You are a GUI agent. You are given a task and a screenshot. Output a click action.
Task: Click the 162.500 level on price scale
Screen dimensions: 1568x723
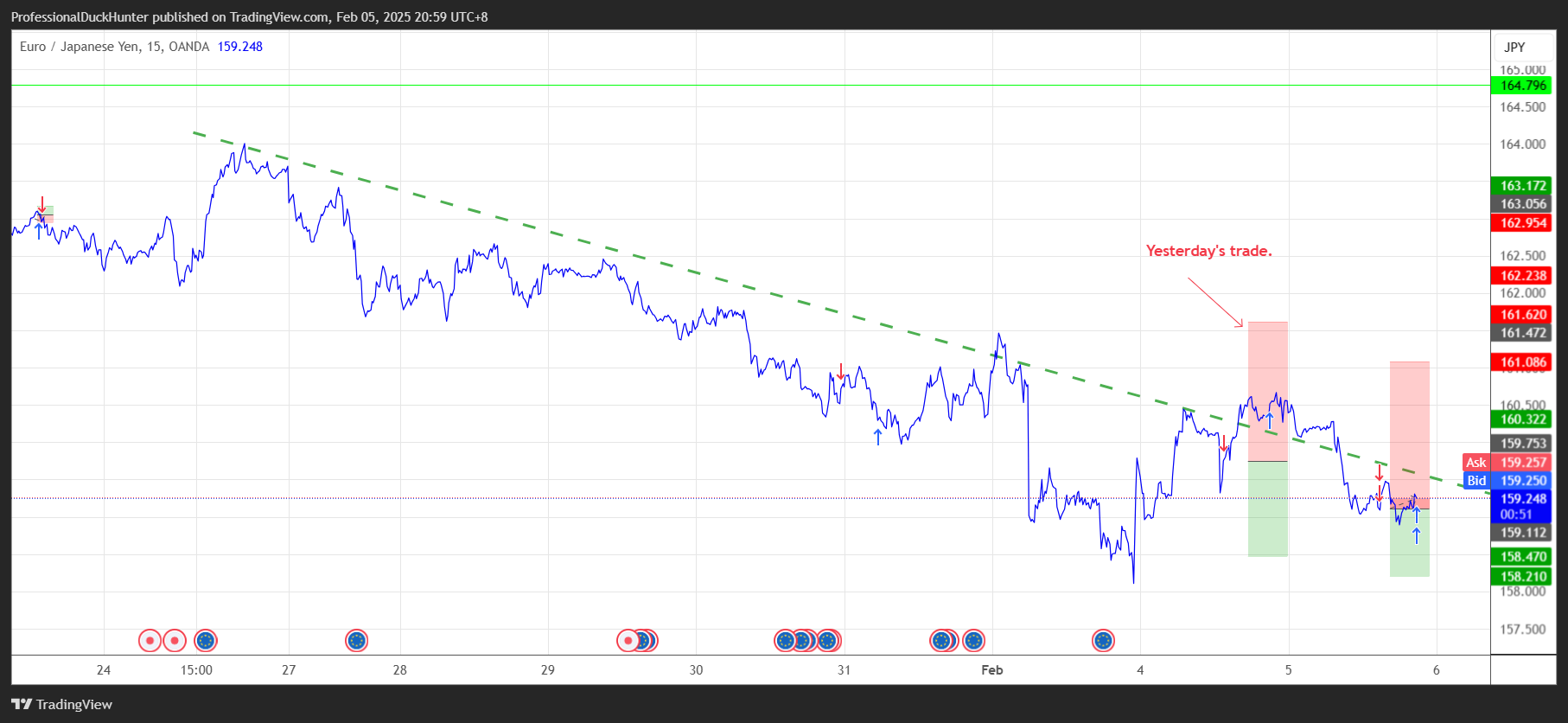pyautogui.click(x=1523, y=256)
